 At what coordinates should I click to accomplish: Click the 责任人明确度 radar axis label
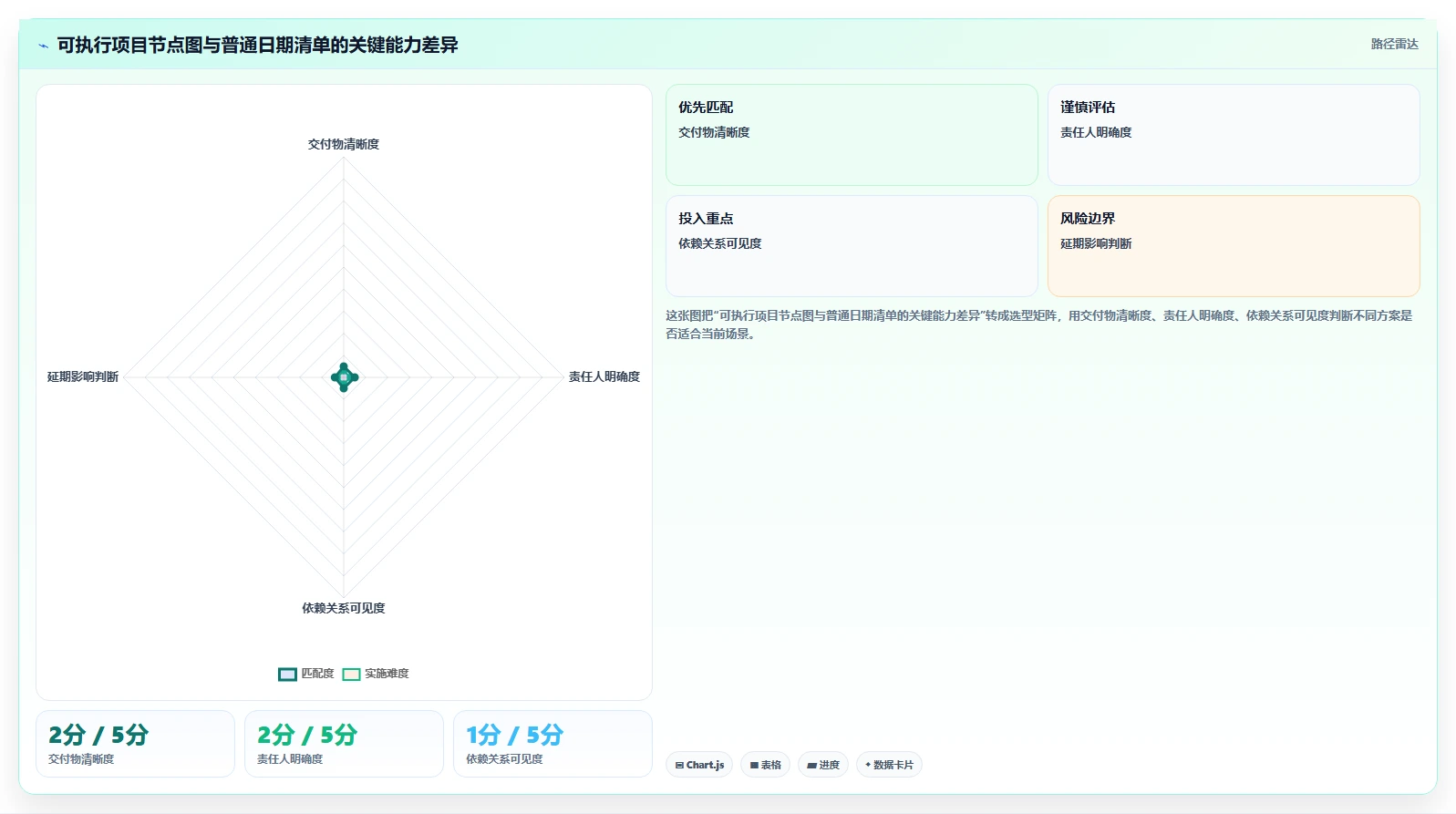[x=604, y=376]
